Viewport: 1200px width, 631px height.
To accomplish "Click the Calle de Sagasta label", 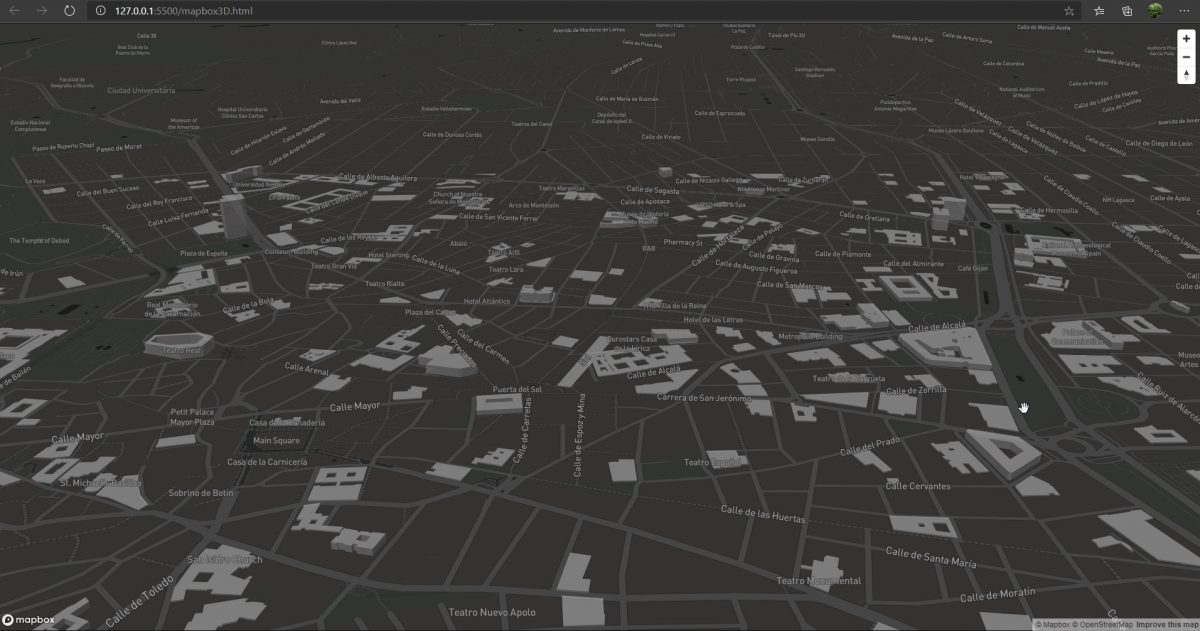I will (653, 190).
